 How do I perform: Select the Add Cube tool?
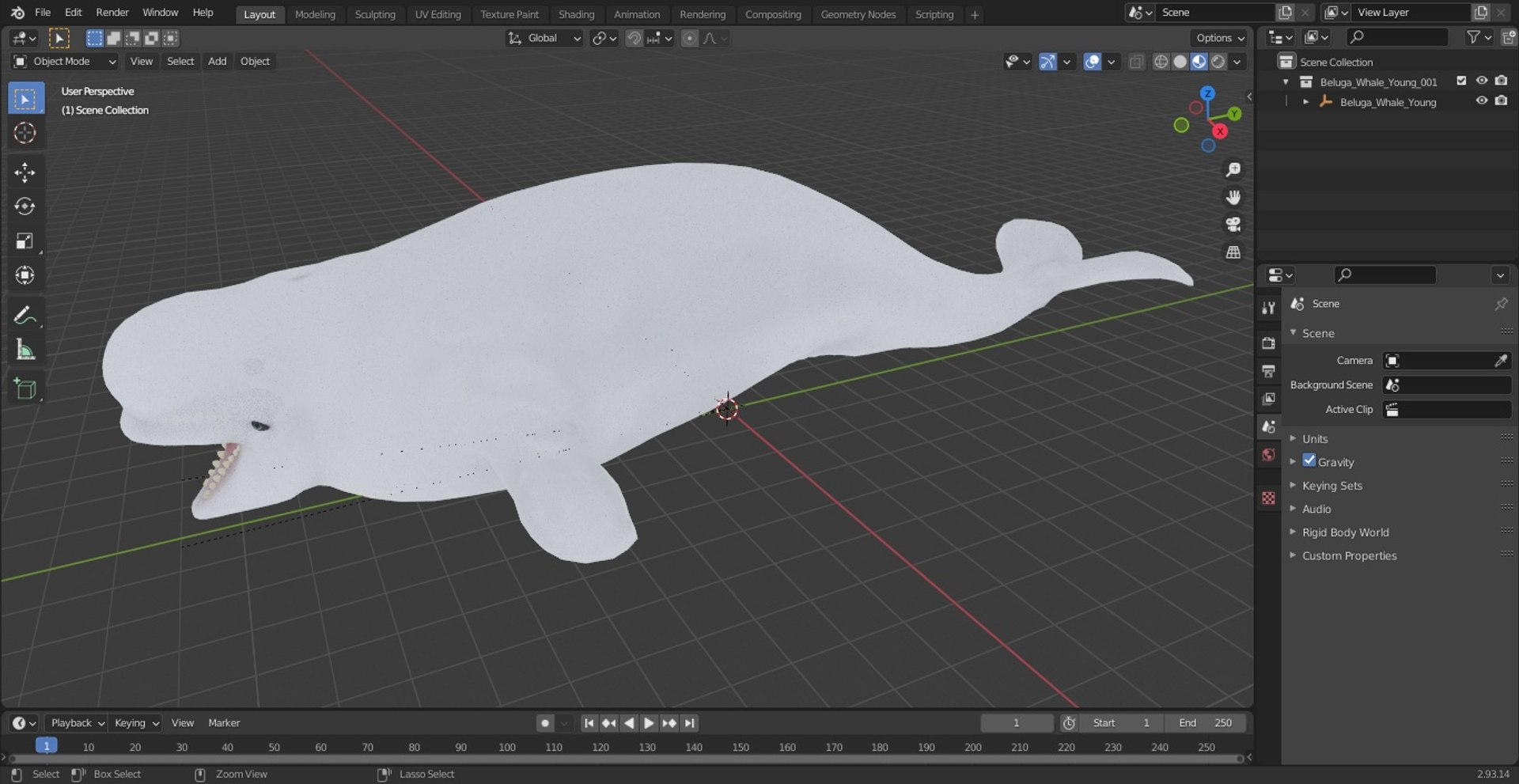(25, 389)
